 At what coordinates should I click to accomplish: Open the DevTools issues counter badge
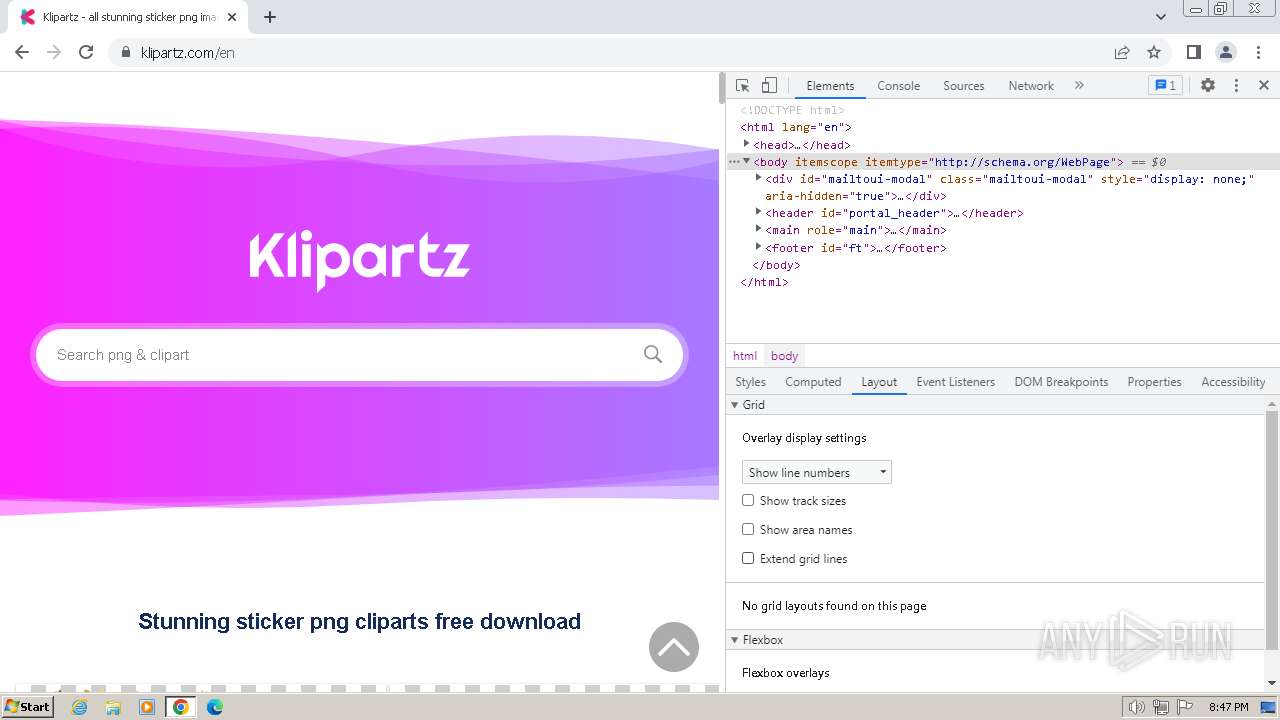pos(1166,86)
